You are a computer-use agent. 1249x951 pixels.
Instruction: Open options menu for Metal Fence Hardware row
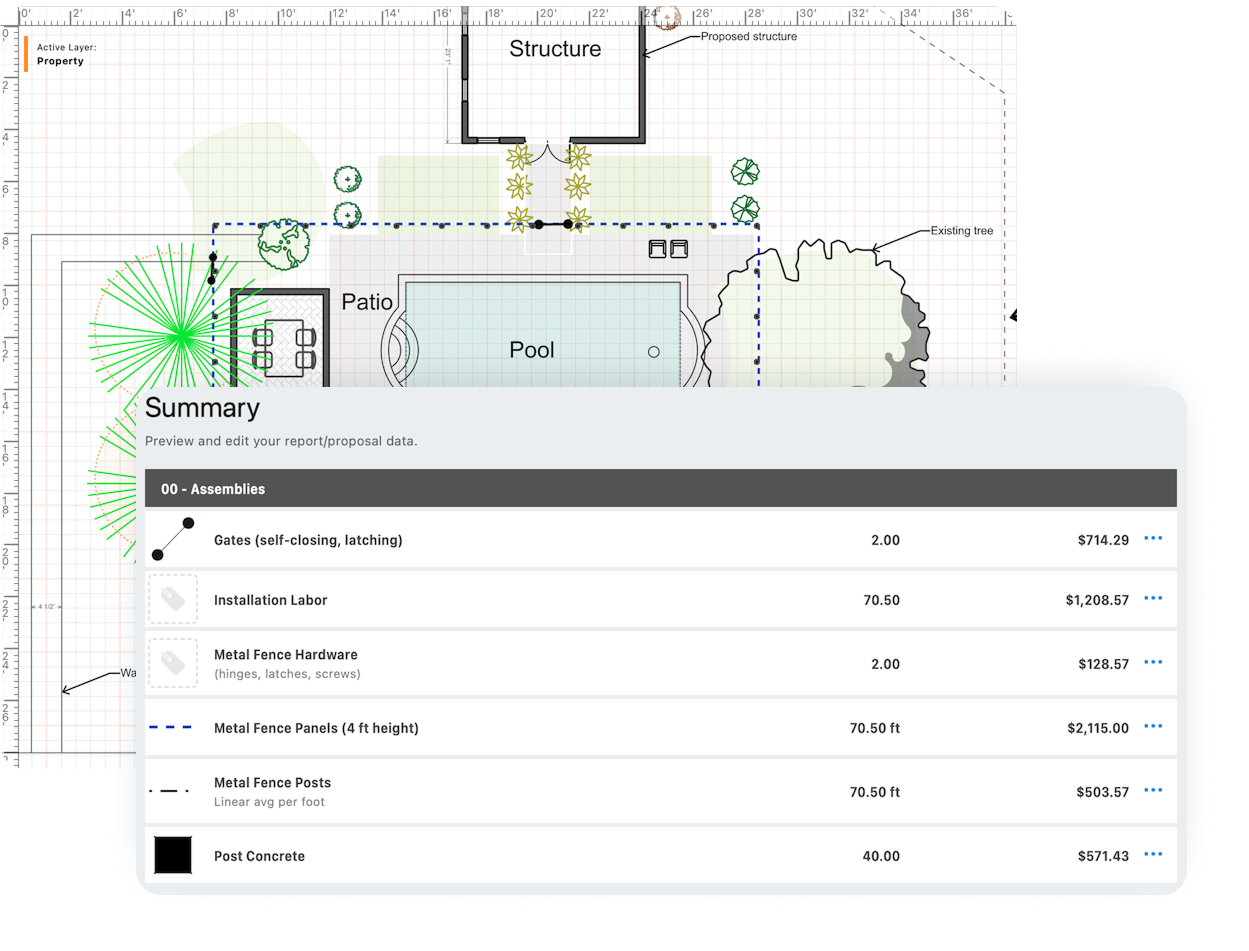click(x=1153, y=663)
